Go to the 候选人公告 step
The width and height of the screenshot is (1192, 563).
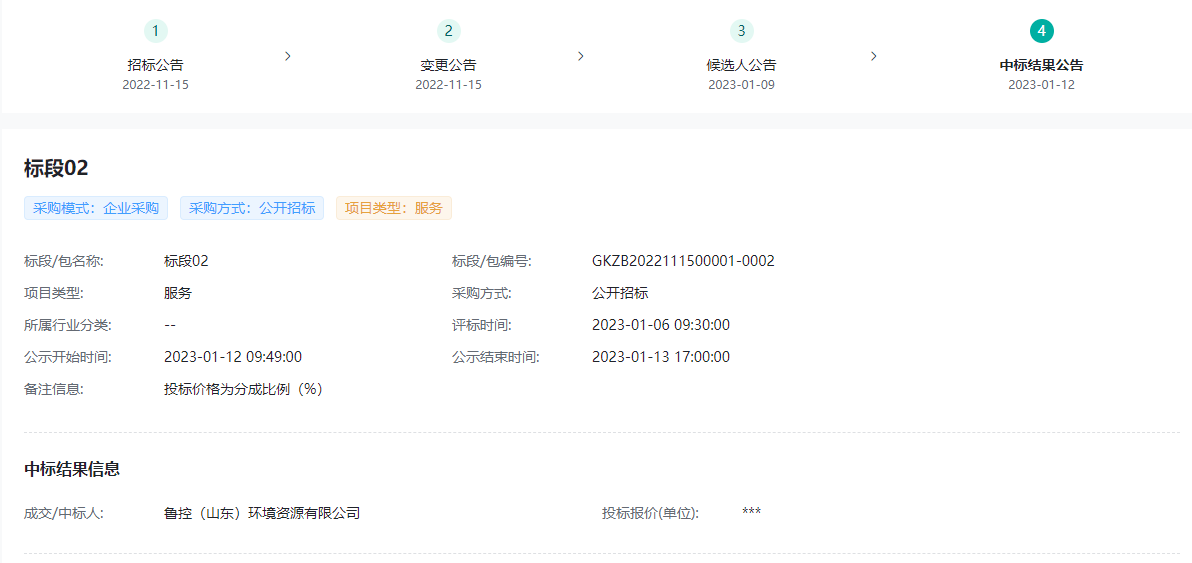coord(741,65)
